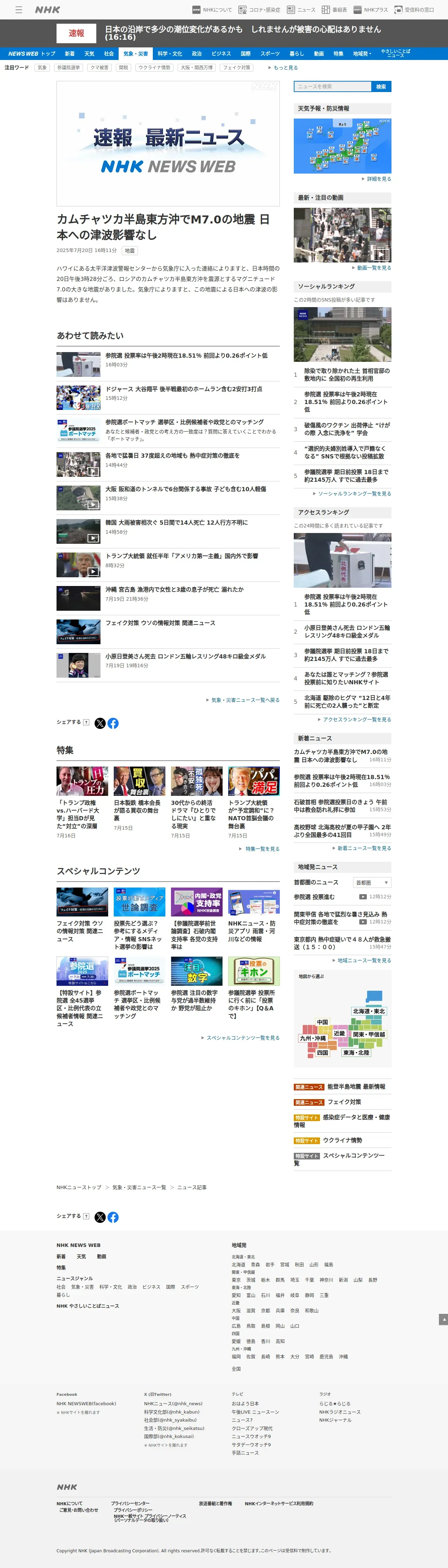Select 近畿 on the region map
The height and width of the screenshot is (1568, 448).
click(x=339, y=1034)
